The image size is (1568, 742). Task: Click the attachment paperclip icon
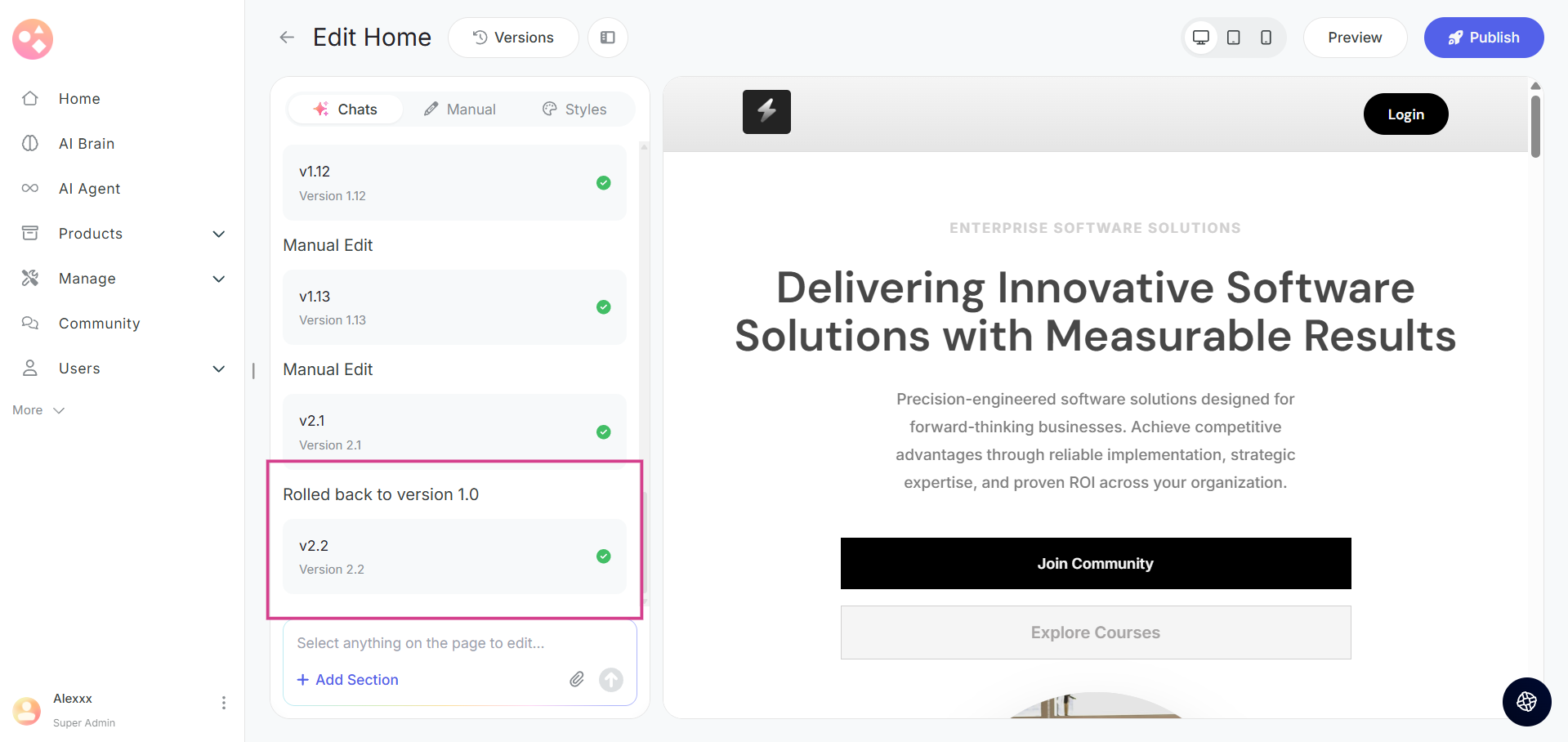(x=577, y=679)
